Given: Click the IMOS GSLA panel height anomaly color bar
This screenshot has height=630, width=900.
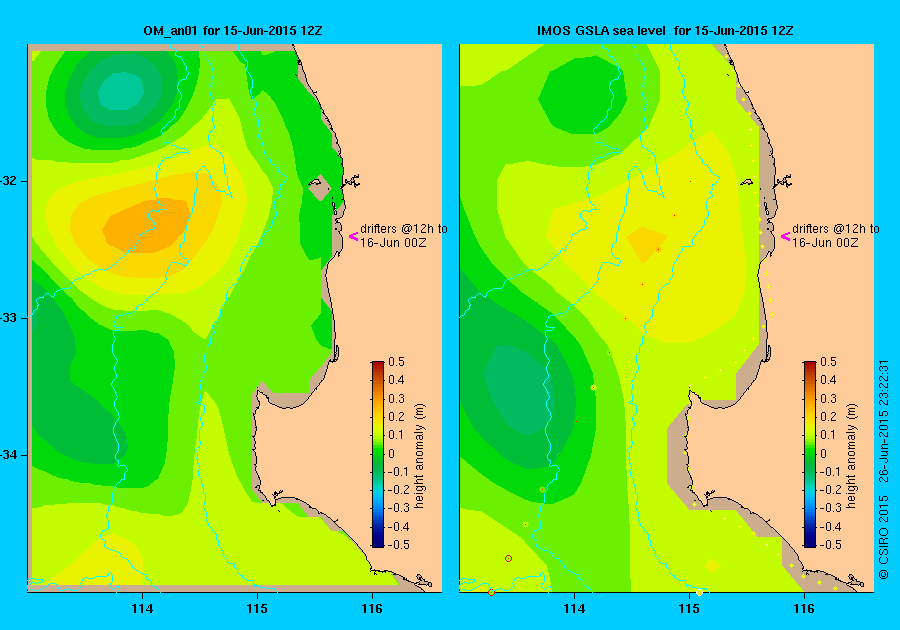Looking at the screenshot, I should click(x=809, y=454).
